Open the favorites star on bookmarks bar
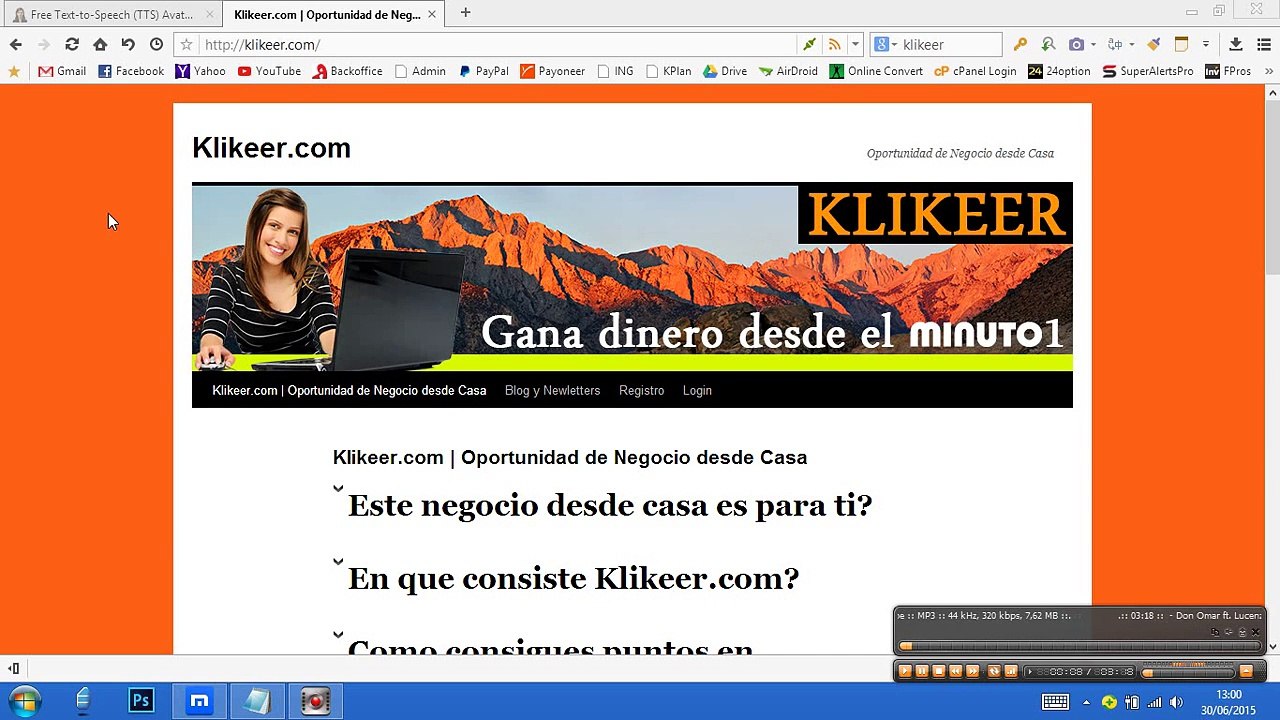 click(x=14, y=71)
